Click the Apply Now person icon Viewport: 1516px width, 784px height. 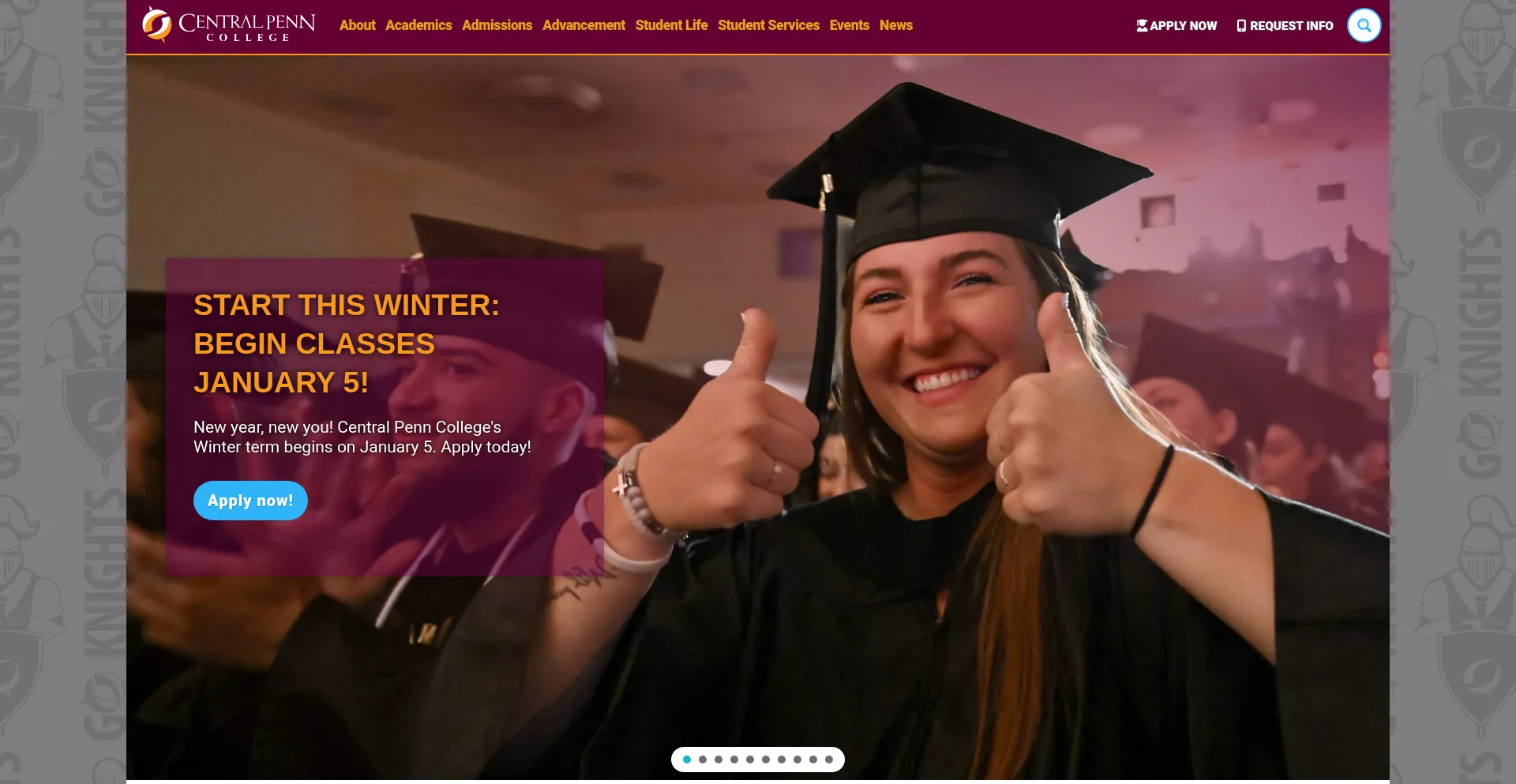1142,25
